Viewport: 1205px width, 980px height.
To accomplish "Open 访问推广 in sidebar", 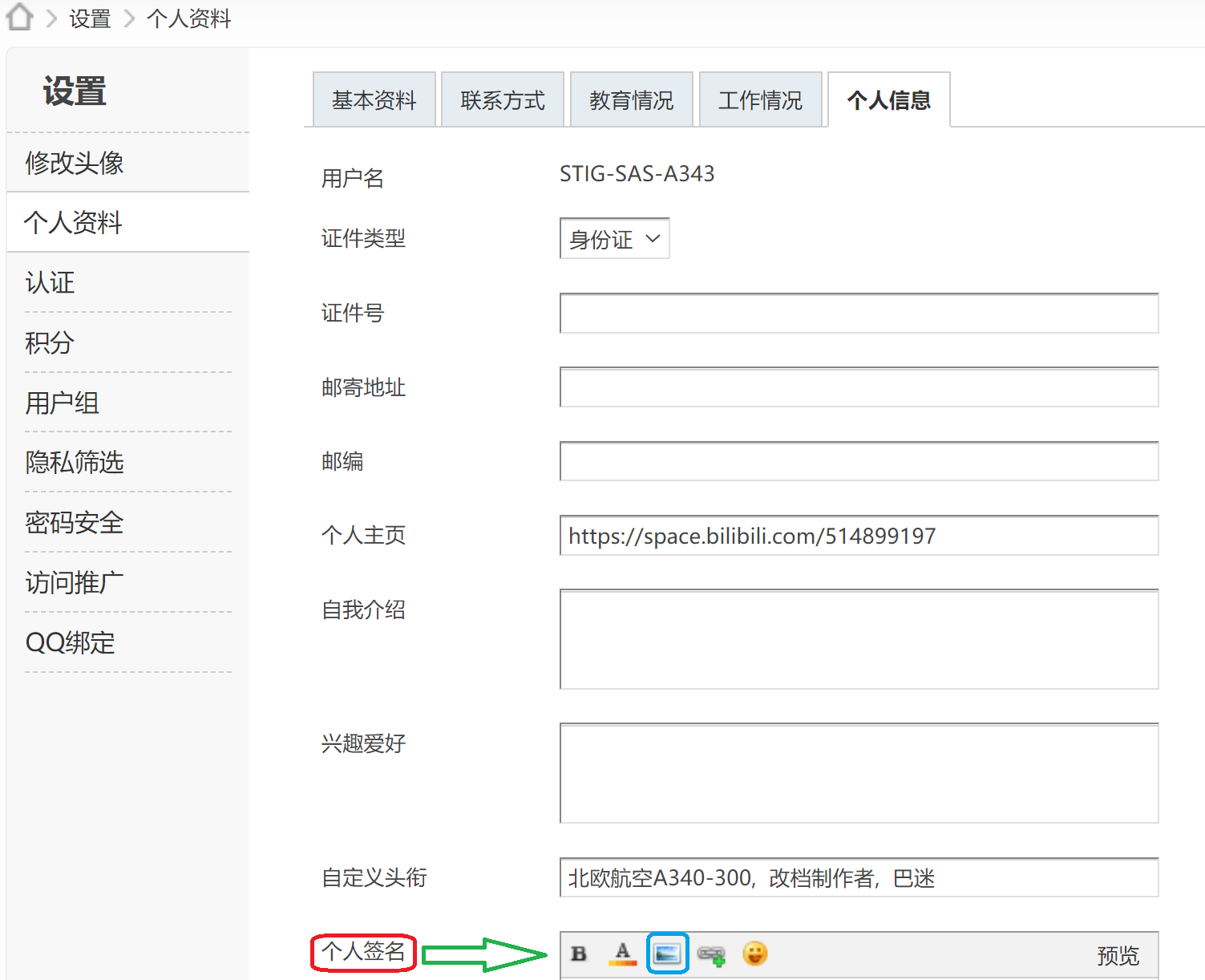I will coord(75,582).
